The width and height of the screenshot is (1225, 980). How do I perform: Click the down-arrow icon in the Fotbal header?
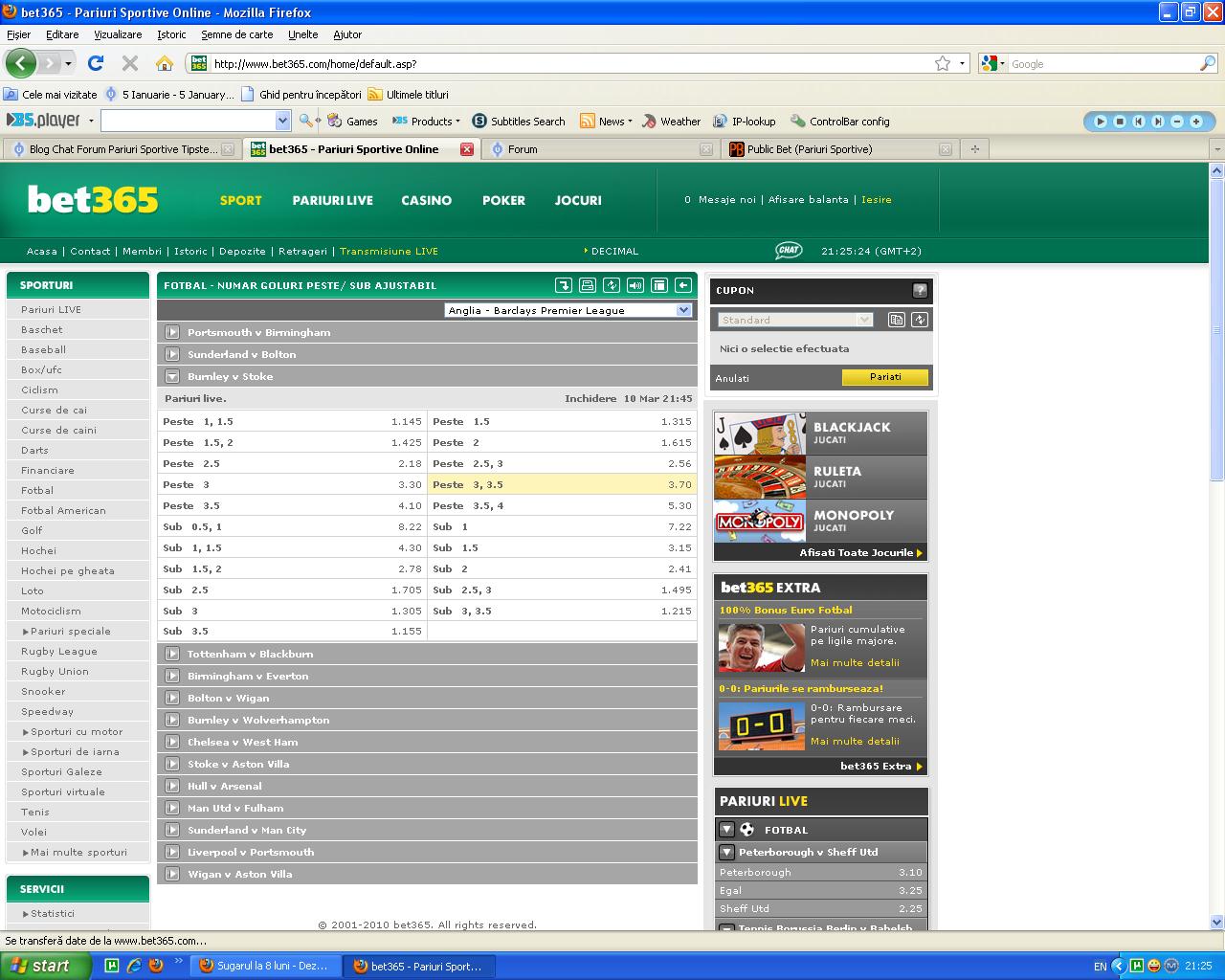tap(564, 285)
